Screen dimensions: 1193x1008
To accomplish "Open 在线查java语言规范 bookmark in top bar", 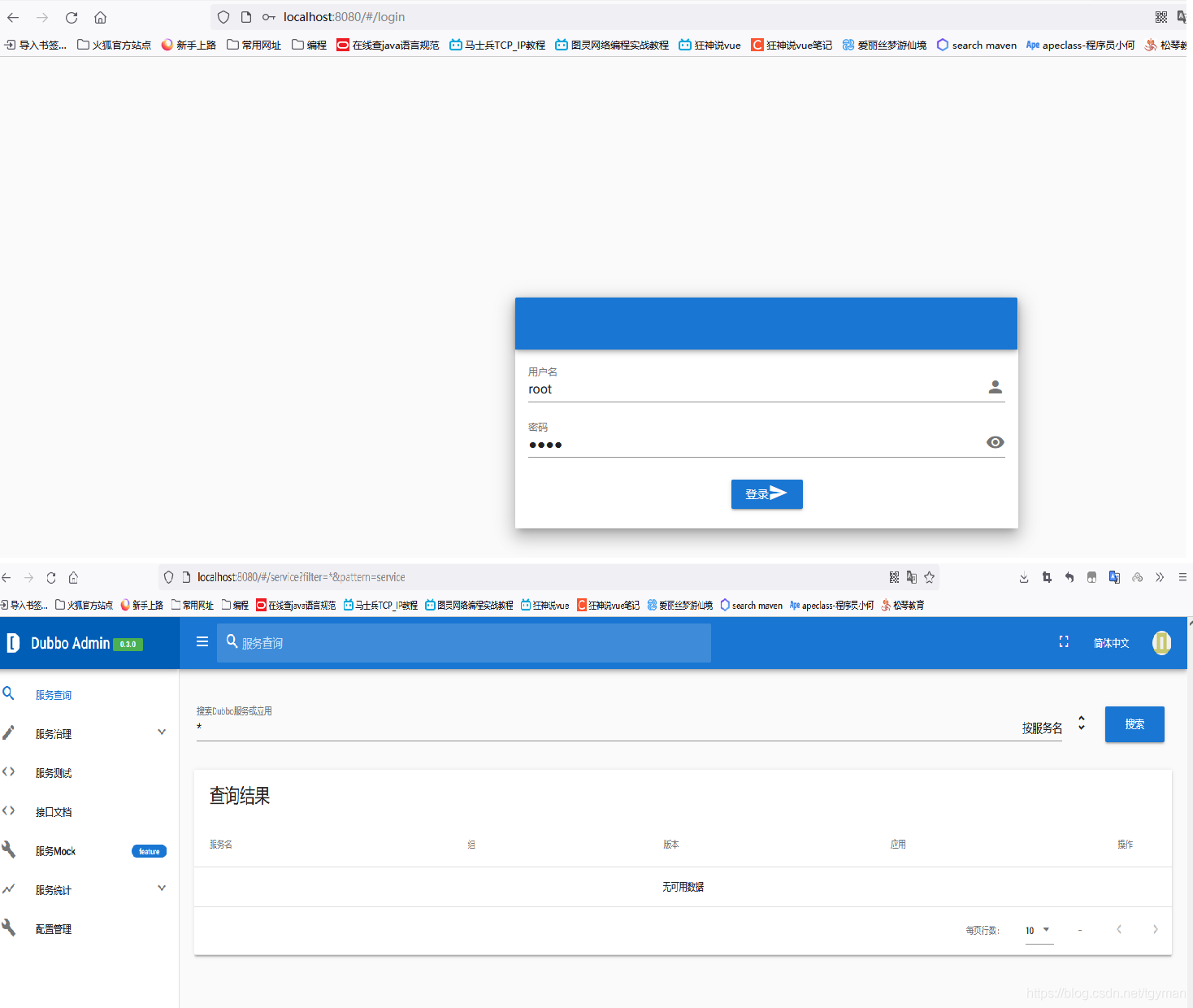I will pyautogui.click(x=388, y=45).
